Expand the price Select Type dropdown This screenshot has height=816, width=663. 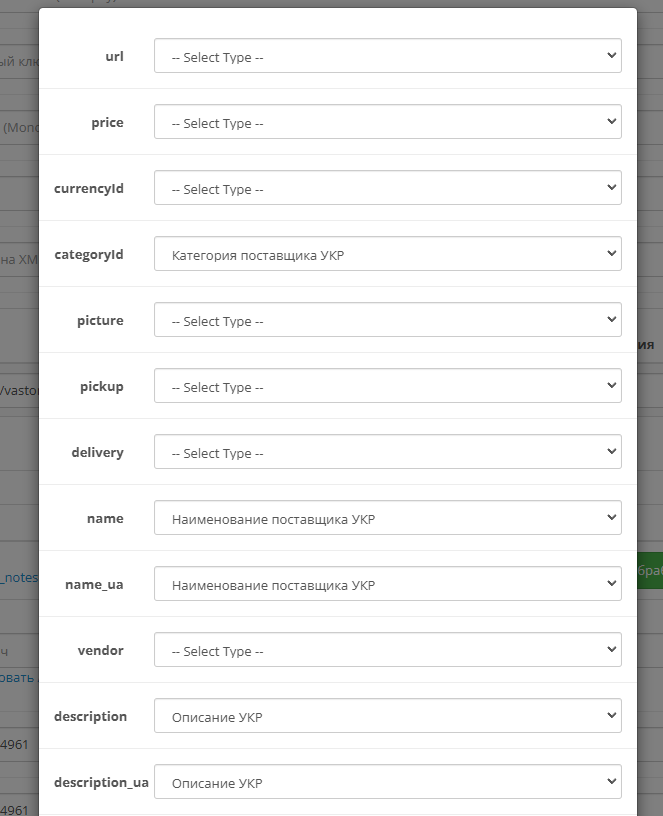point(387,122)
